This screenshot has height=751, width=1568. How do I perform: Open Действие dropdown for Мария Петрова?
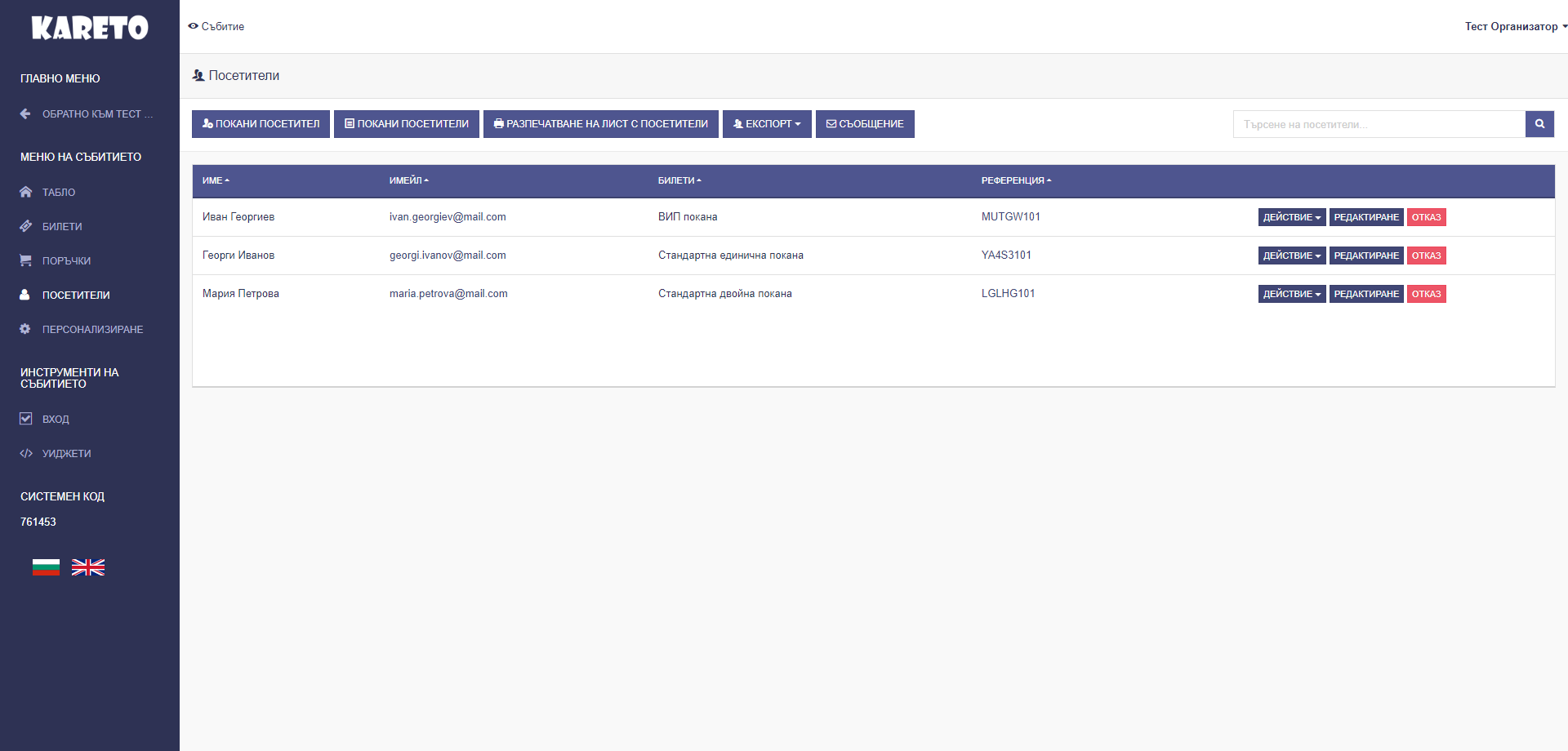click(1292, 294)
